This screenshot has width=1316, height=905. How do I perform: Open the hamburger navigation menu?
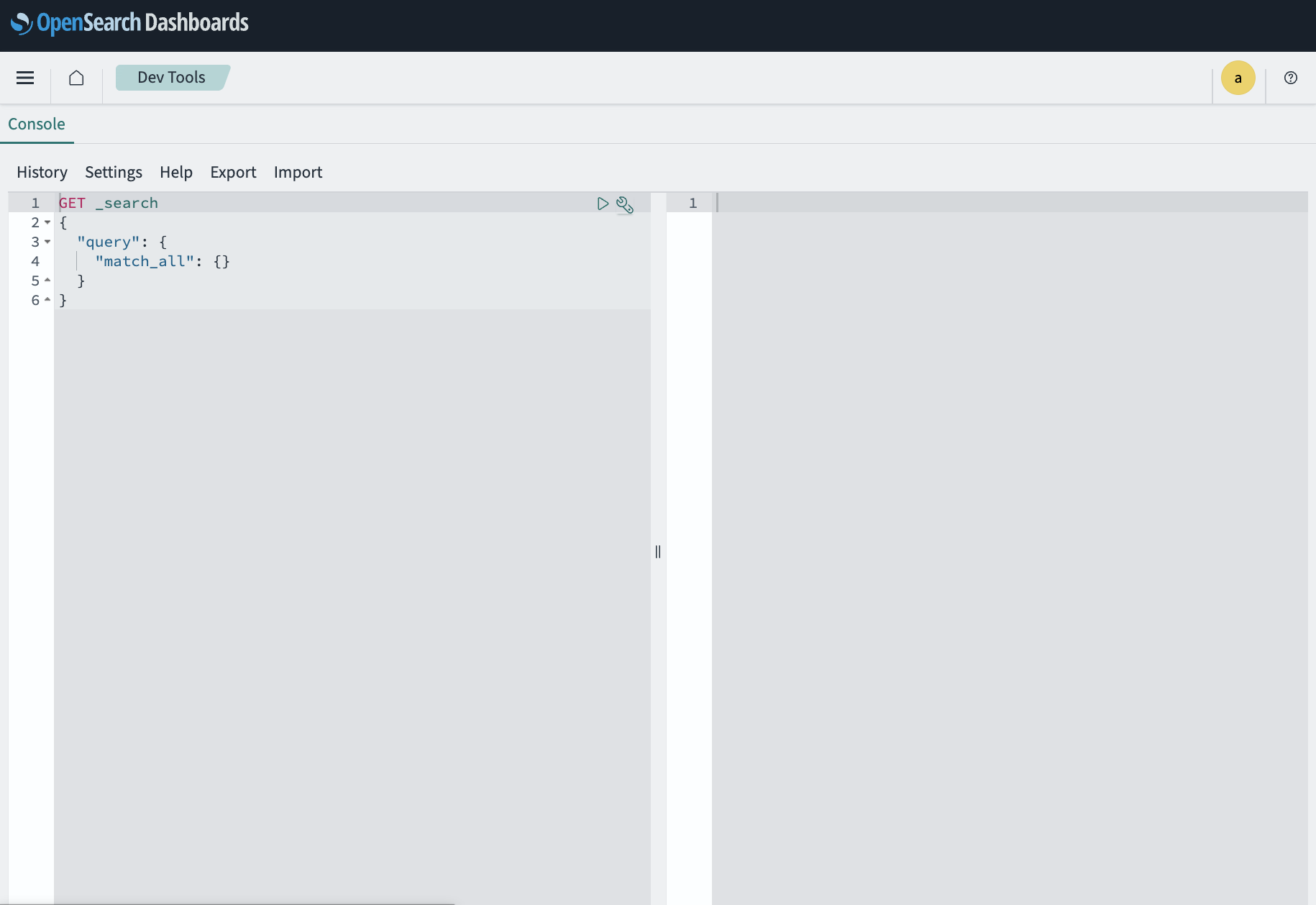click(25, 78)
